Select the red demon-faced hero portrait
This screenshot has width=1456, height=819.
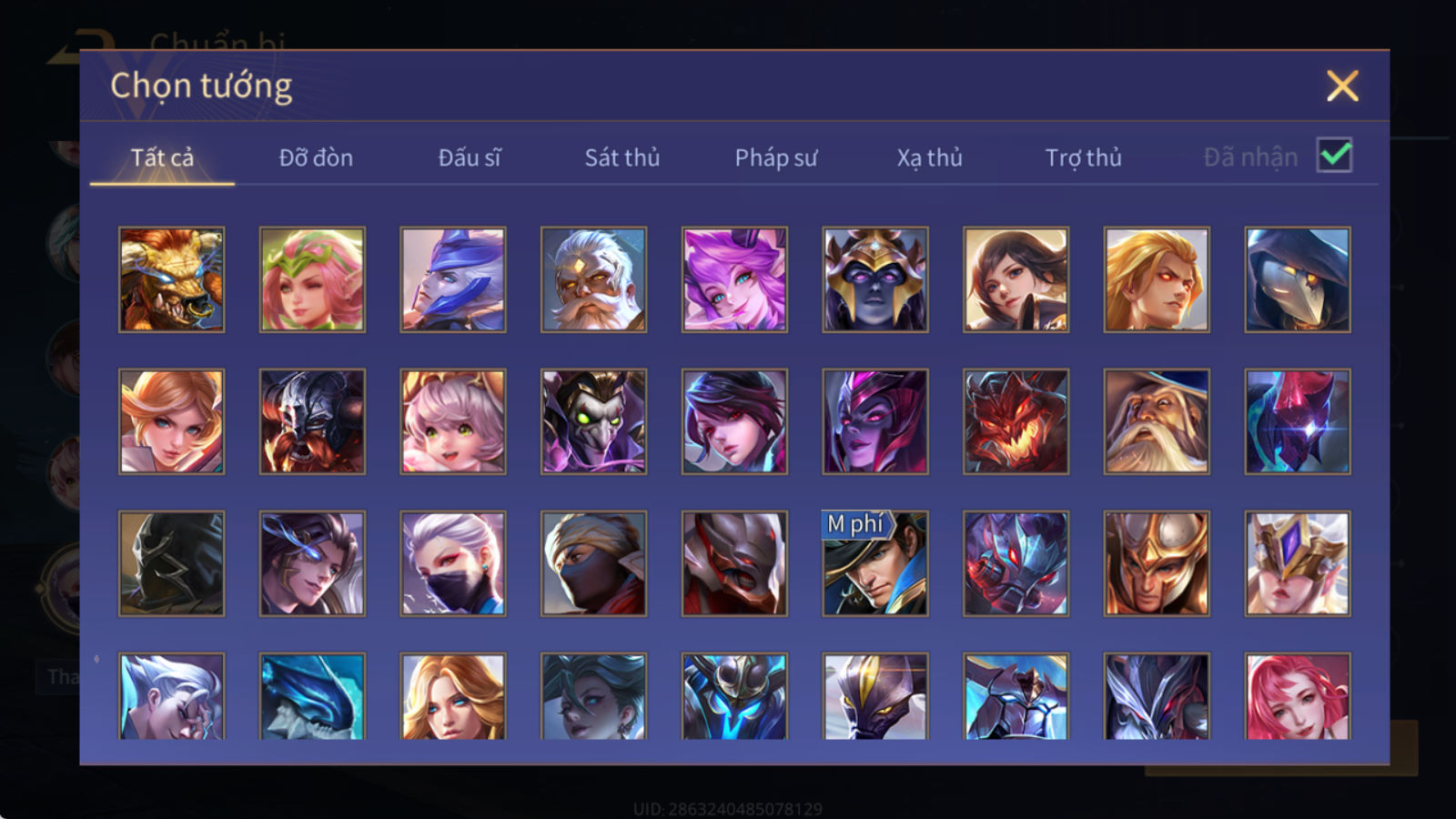coord(1016,421)
